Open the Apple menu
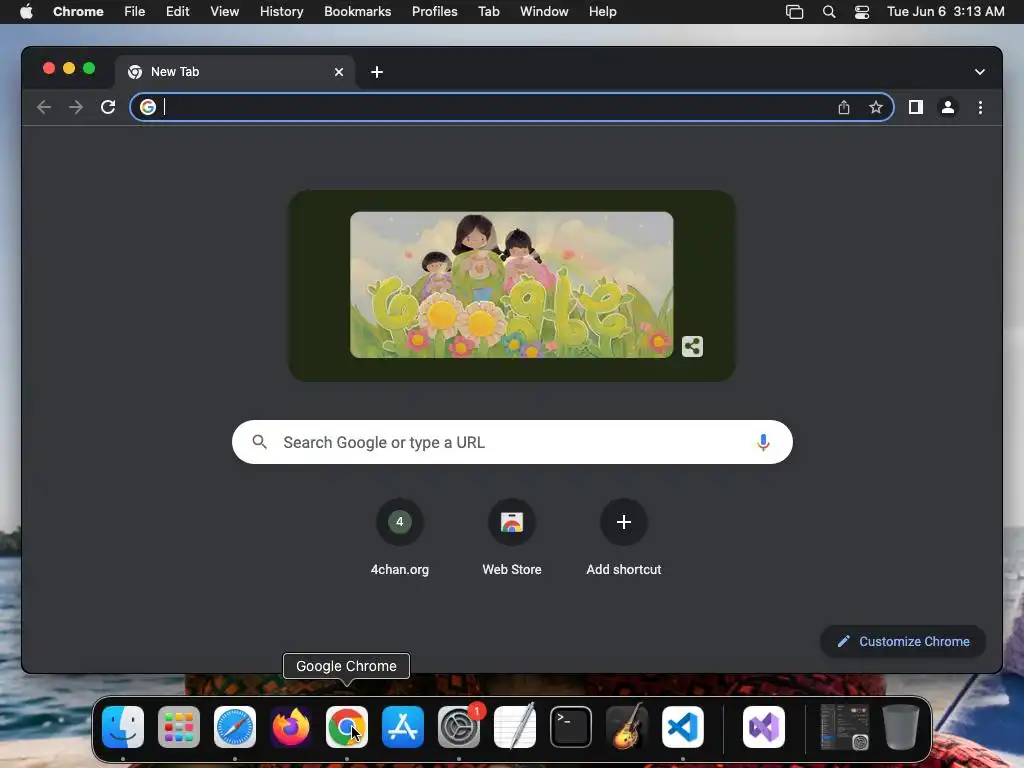This screenshot has width=1024, height=768. click(26, 12)
